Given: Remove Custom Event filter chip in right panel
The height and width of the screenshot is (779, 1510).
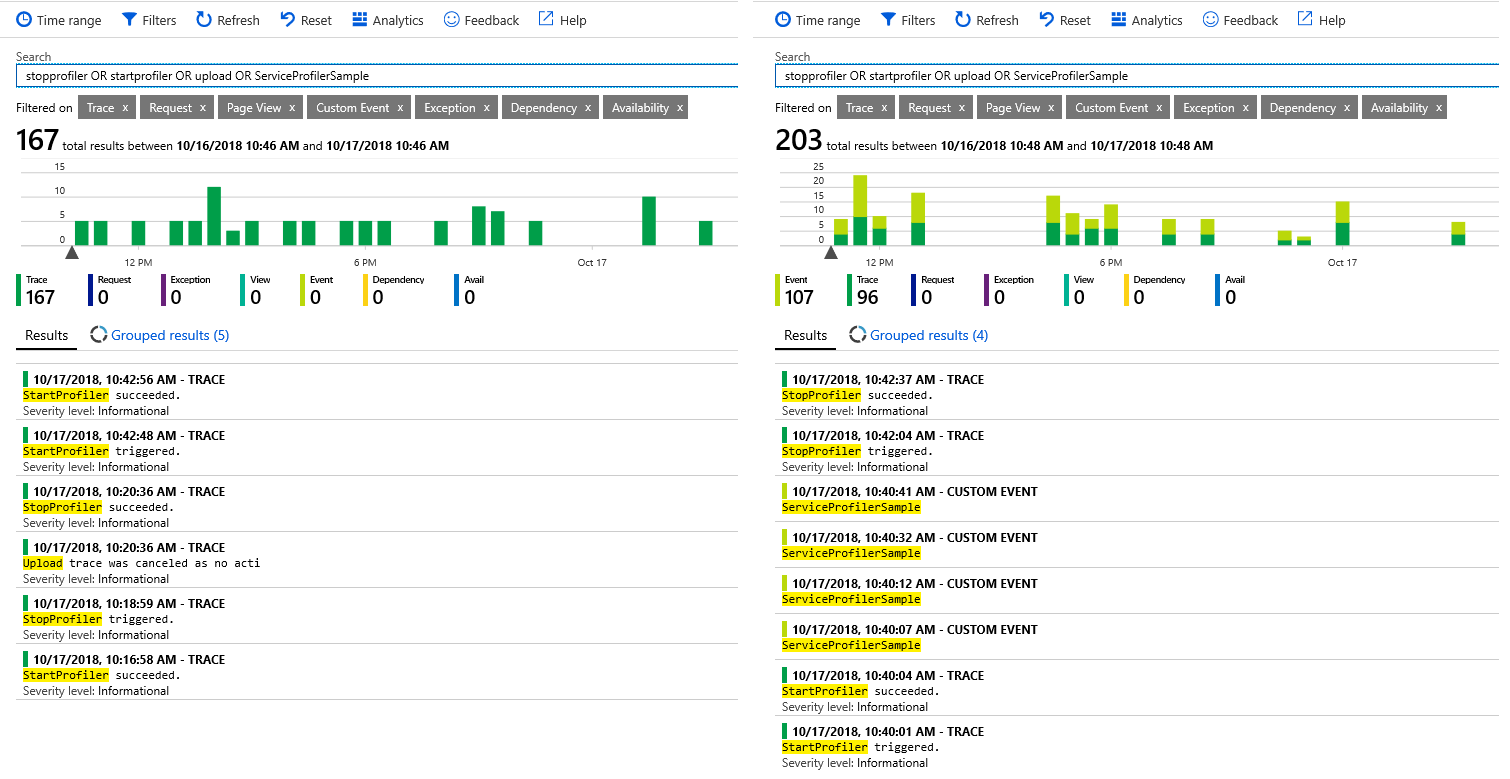Looking at the screenshot, I should (1159, 108).
